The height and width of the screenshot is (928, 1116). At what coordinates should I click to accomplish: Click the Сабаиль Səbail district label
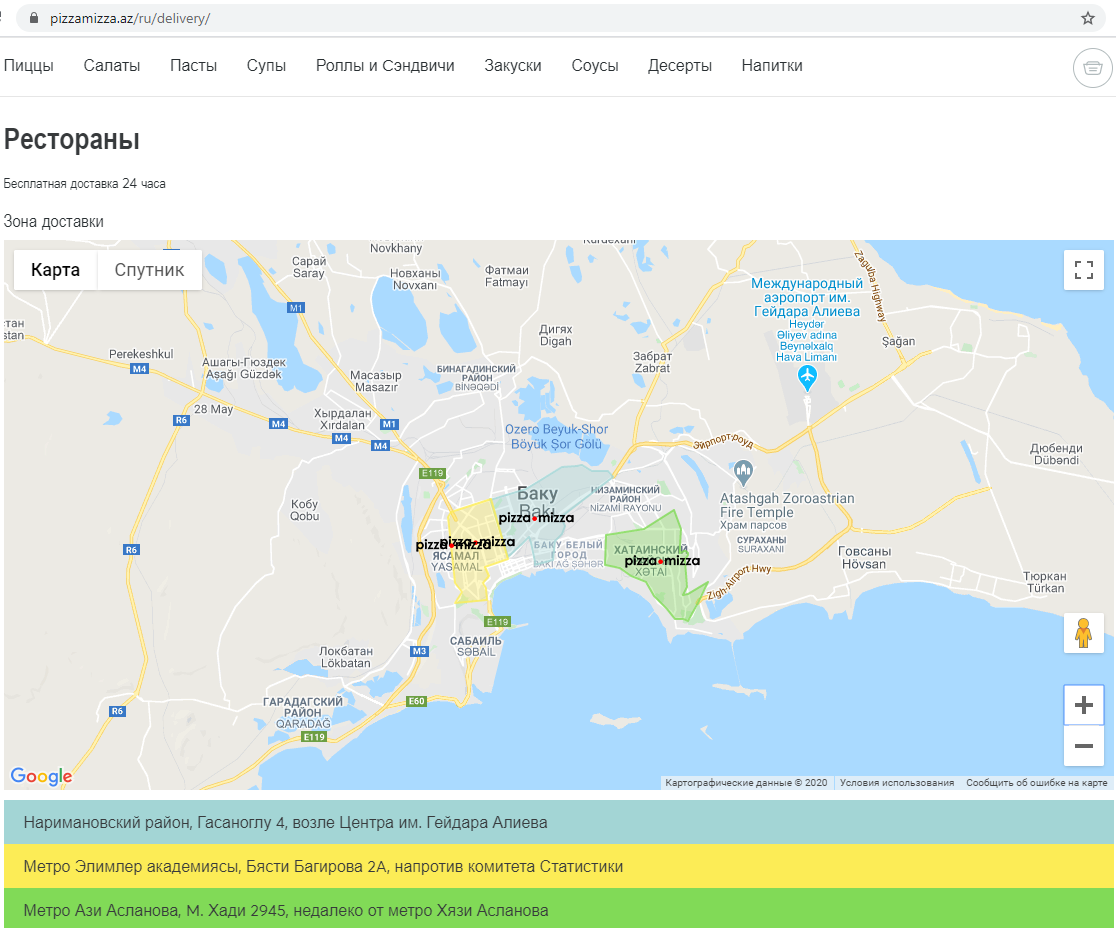[x=476, y=646]
